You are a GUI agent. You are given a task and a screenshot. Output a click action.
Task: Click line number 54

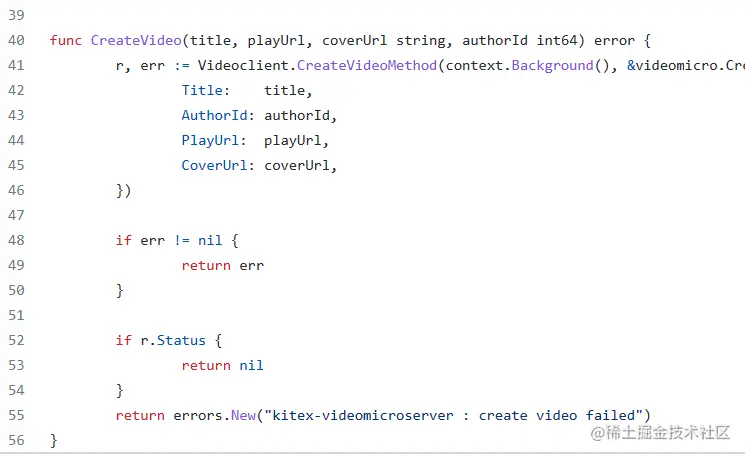[16, 390]
